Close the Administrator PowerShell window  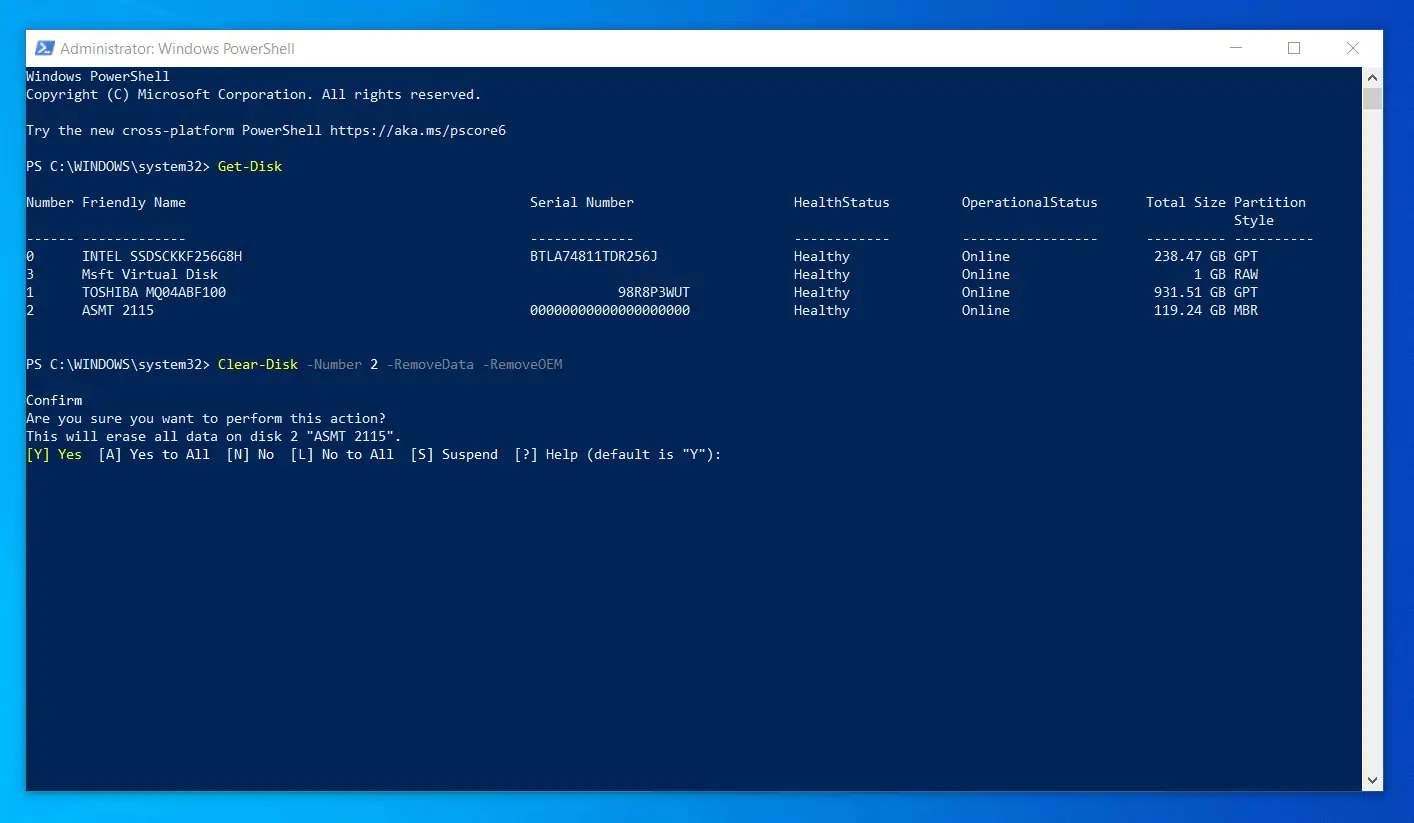tap(1353, 48)
